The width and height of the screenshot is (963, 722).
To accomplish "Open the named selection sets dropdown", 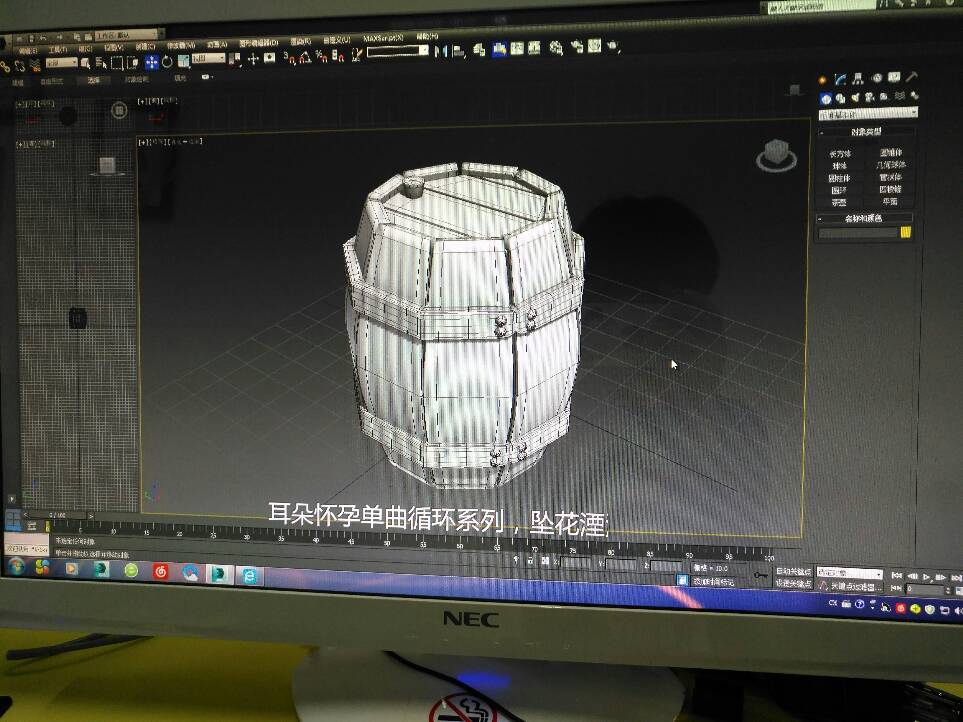I will (397, 52).
